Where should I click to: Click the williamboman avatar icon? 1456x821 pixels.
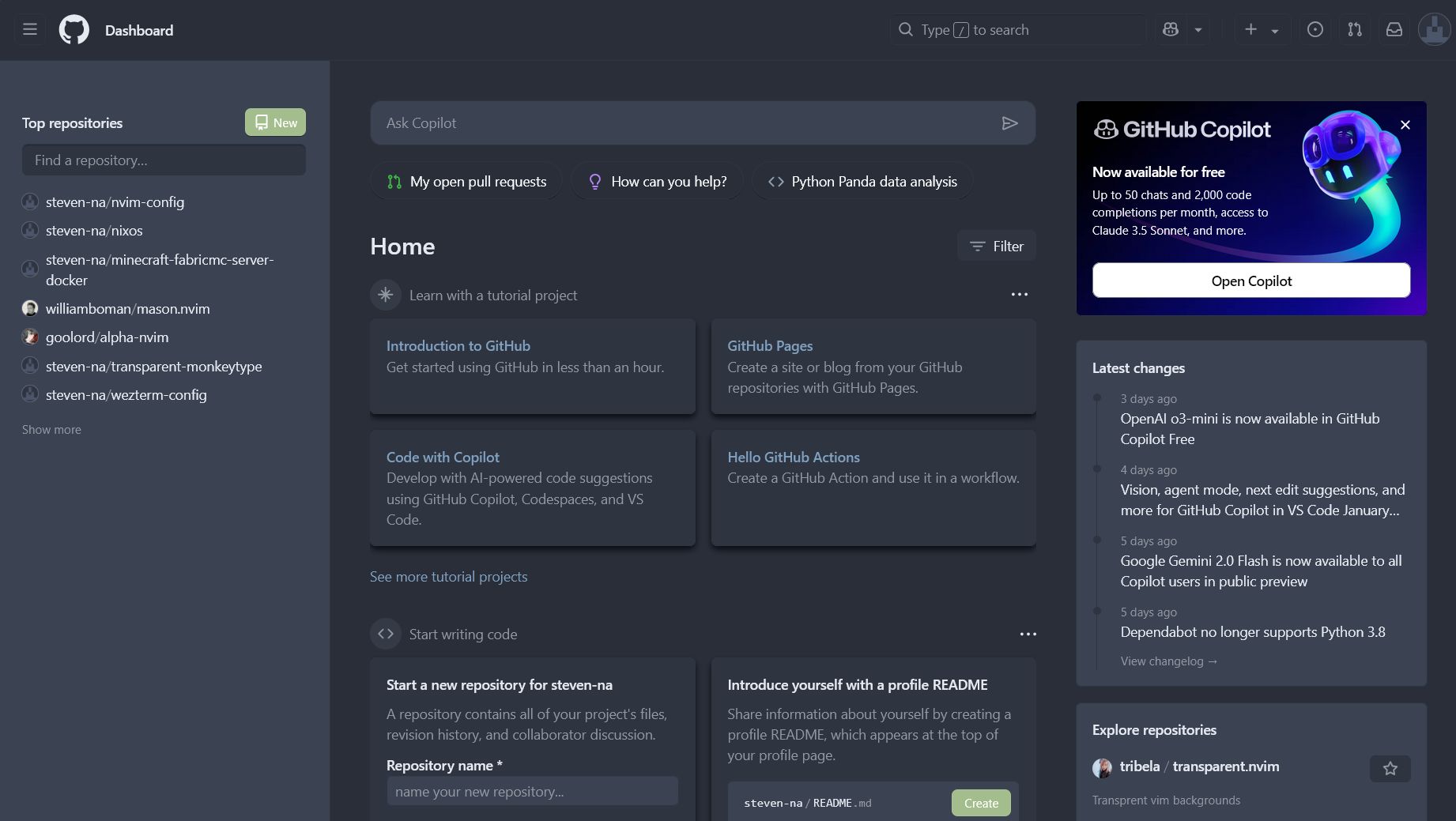pyautogui.click(x=30, y=308)
